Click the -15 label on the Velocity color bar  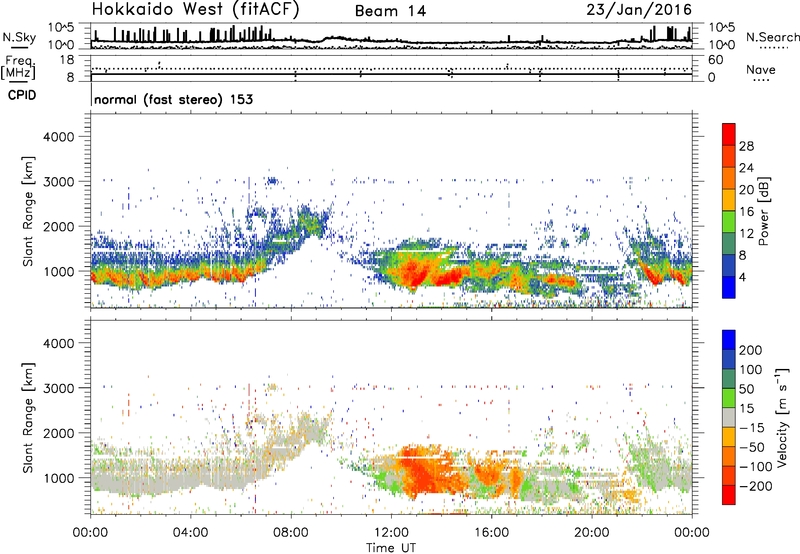(x=752, y=428)
